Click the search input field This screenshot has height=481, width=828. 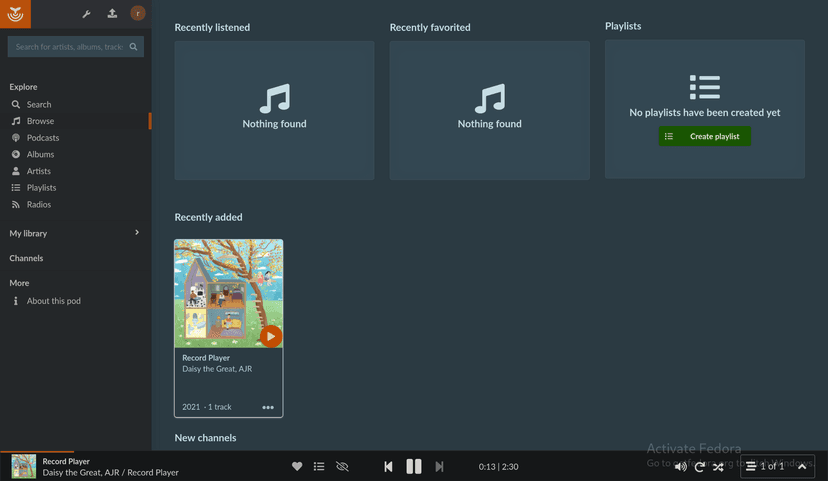[68, 47]
